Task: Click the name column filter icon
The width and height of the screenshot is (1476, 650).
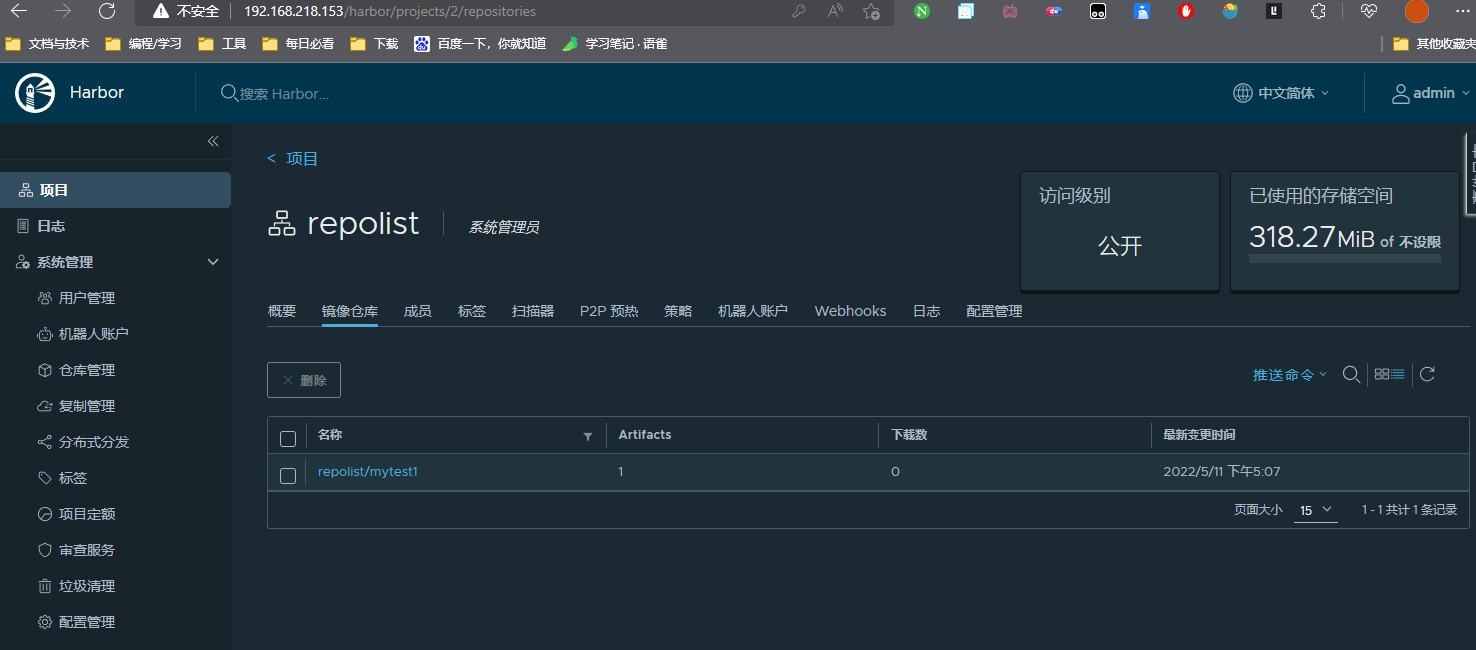Action: click(x=588, y=436)
